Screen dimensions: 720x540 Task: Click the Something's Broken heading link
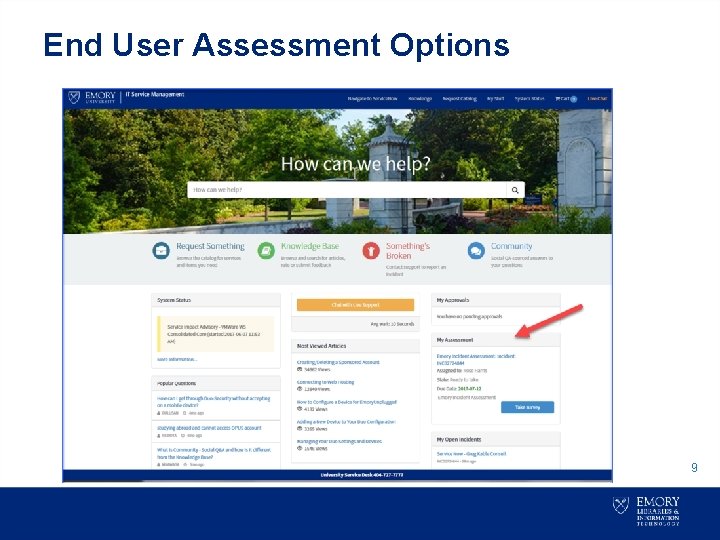click(408, 251)
